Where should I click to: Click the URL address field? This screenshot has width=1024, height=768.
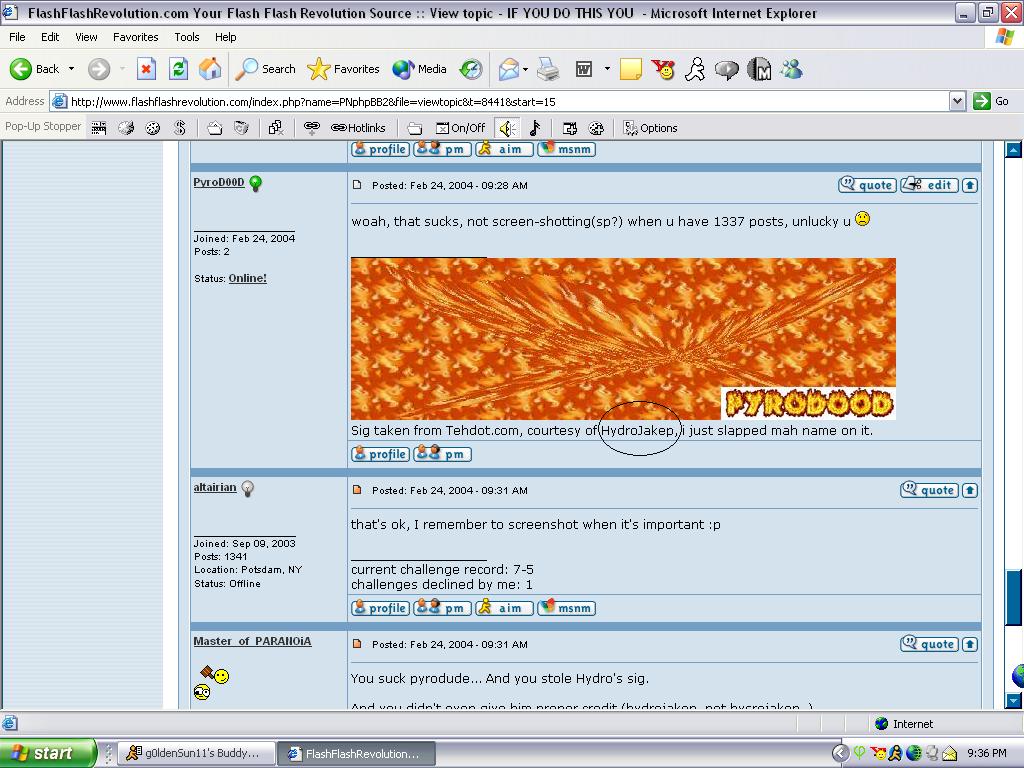pyautogui.click(x=500, y=101)
